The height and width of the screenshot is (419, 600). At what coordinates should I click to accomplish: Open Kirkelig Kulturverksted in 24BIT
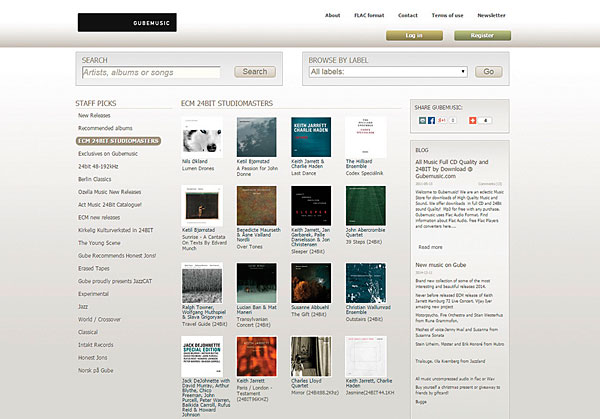tap(116, 230)
